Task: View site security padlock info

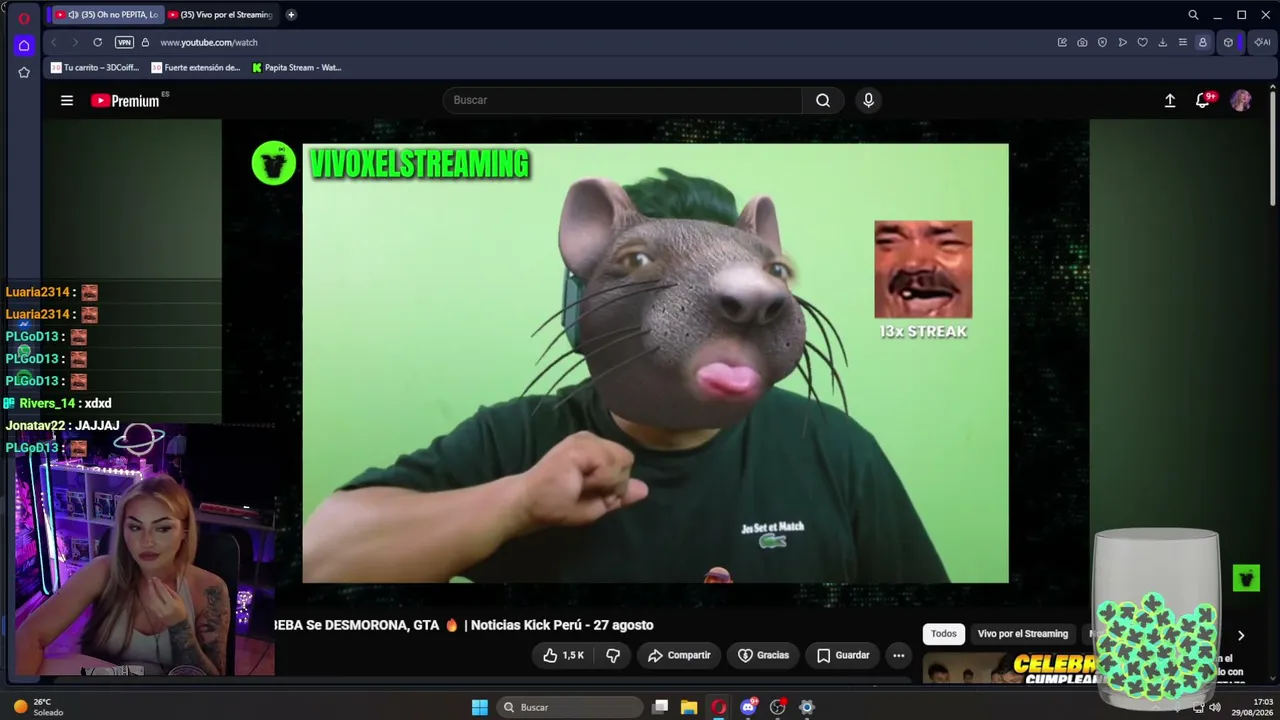Action: pyautogui.click(x=145, y=42)
